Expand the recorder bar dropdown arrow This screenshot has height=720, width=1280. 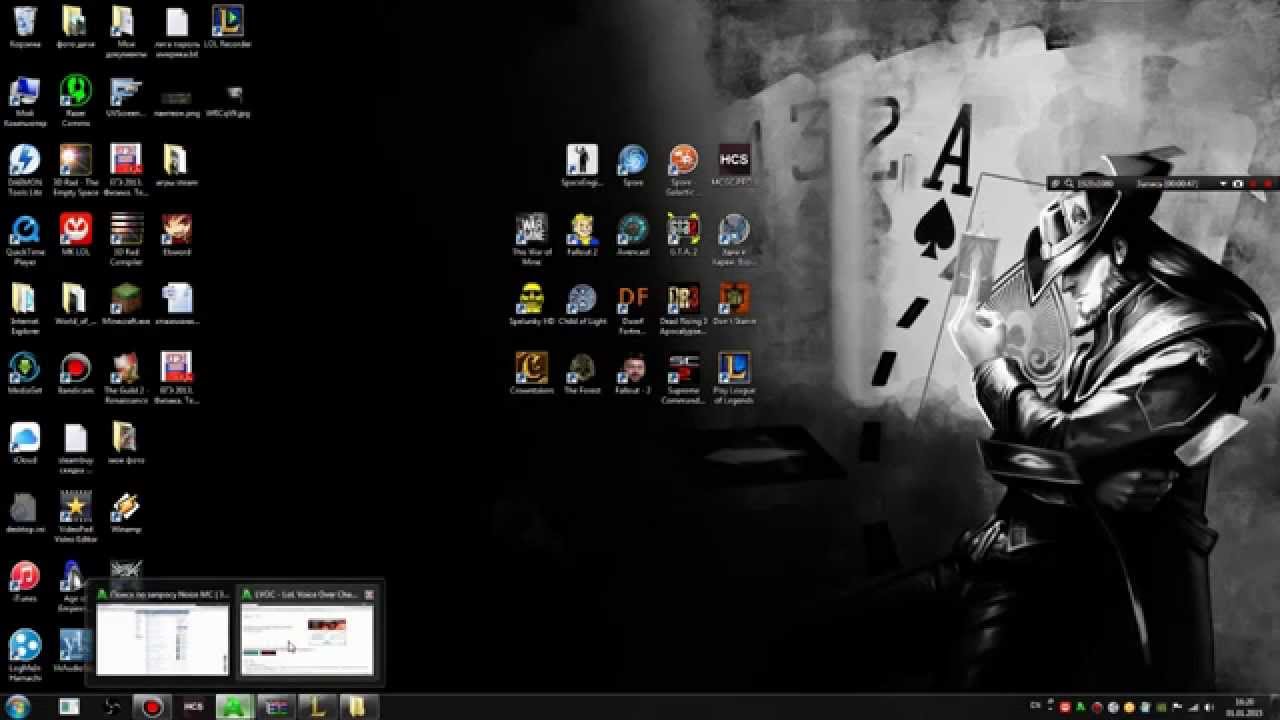(1223, 184)
